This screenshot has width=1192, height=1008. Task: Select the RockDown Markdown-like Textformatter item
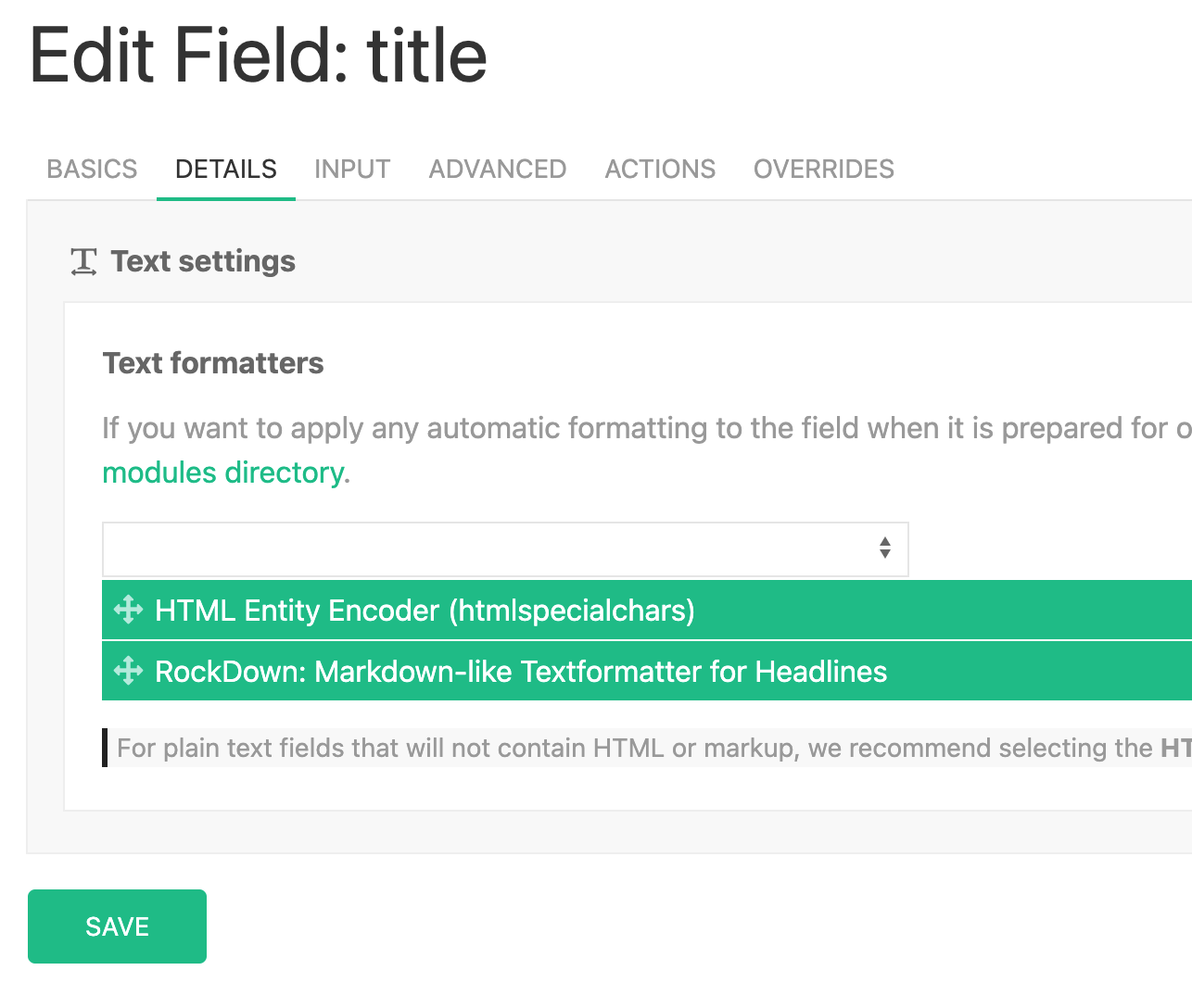(521, 671)
